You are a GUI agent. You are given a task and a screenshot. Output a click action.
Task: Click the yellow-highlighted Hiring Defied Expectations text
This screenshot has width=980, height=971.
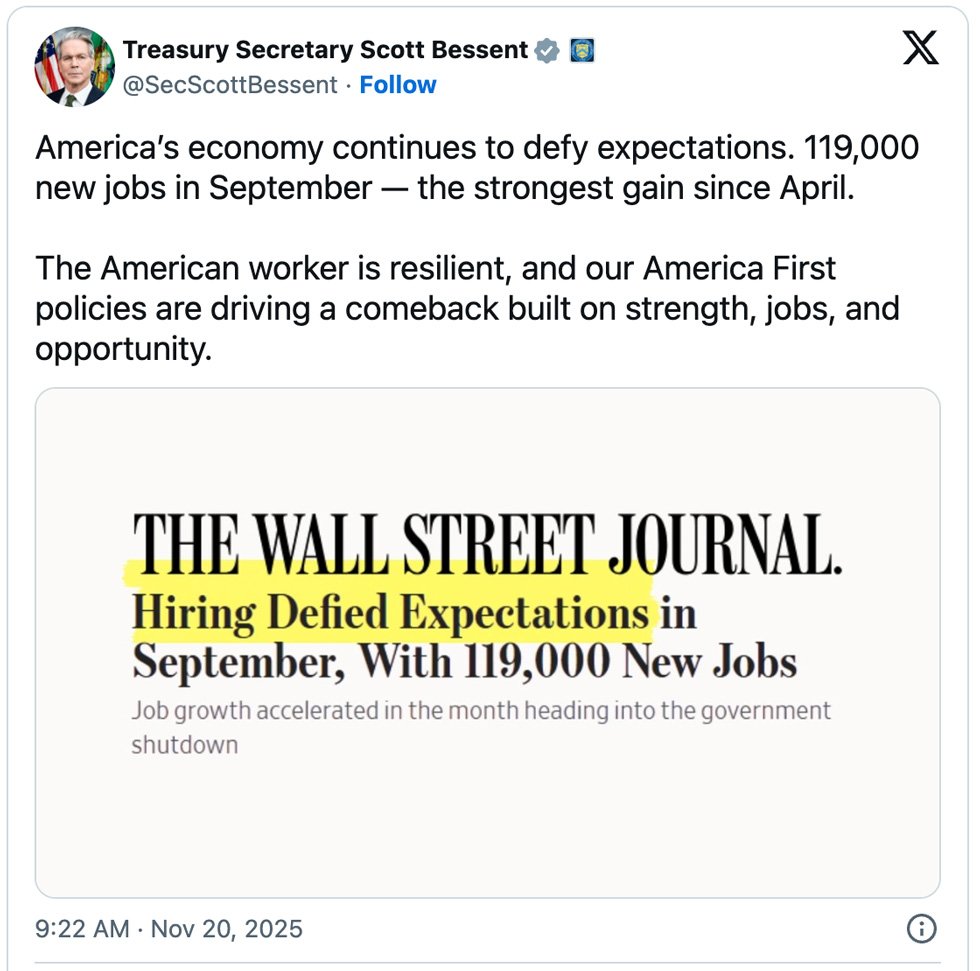tap(390, 612)
